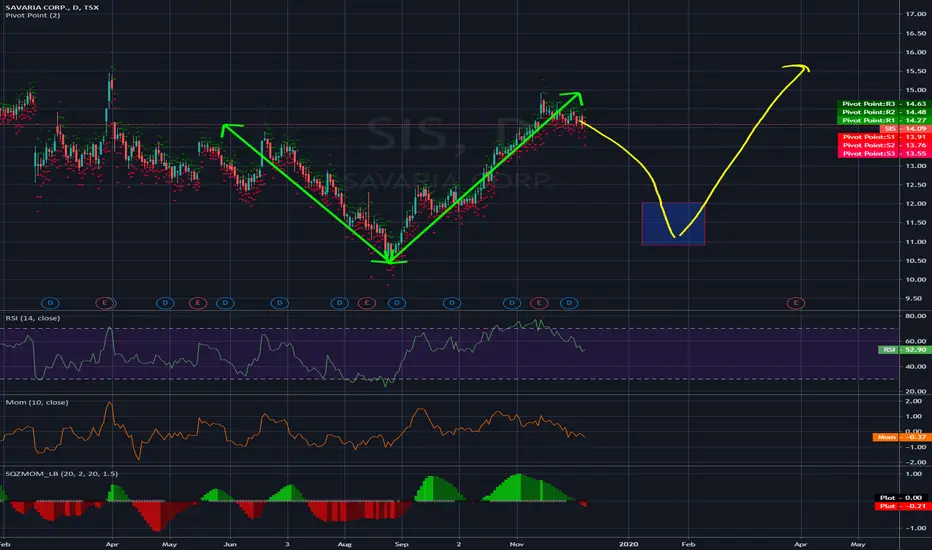Click the earnings E marker in the 2020 forecast area
This screenshot has height=550, width=932.
tap(796, 303)
